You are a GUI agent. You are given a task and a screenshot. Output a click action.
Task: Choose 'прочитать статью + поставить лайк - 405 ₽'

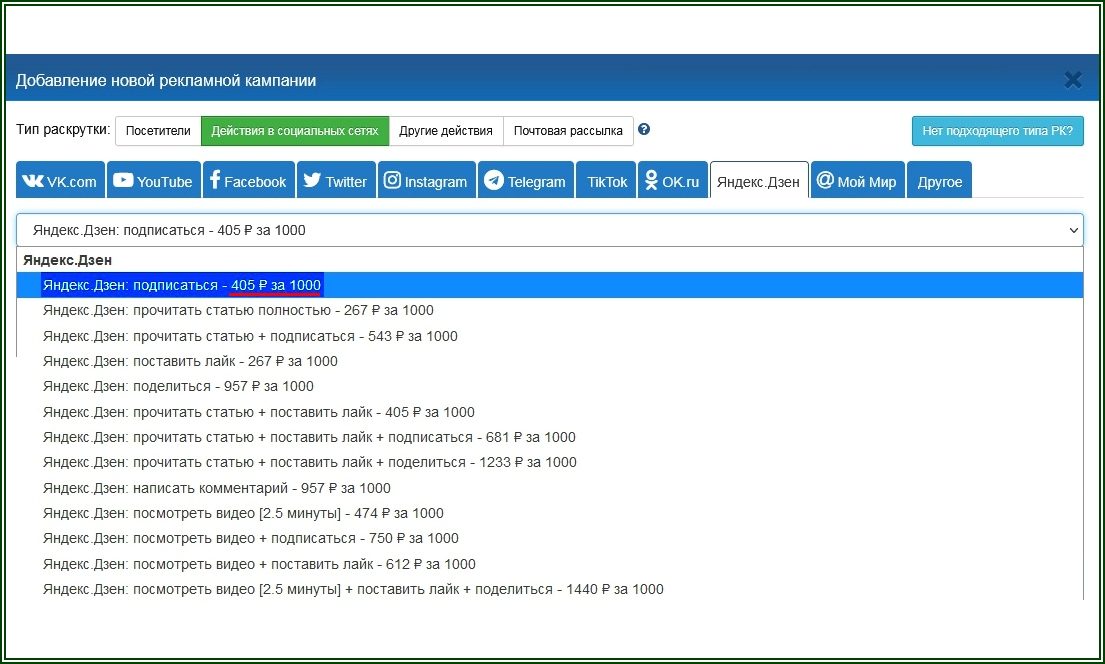(x=550, y=412)
